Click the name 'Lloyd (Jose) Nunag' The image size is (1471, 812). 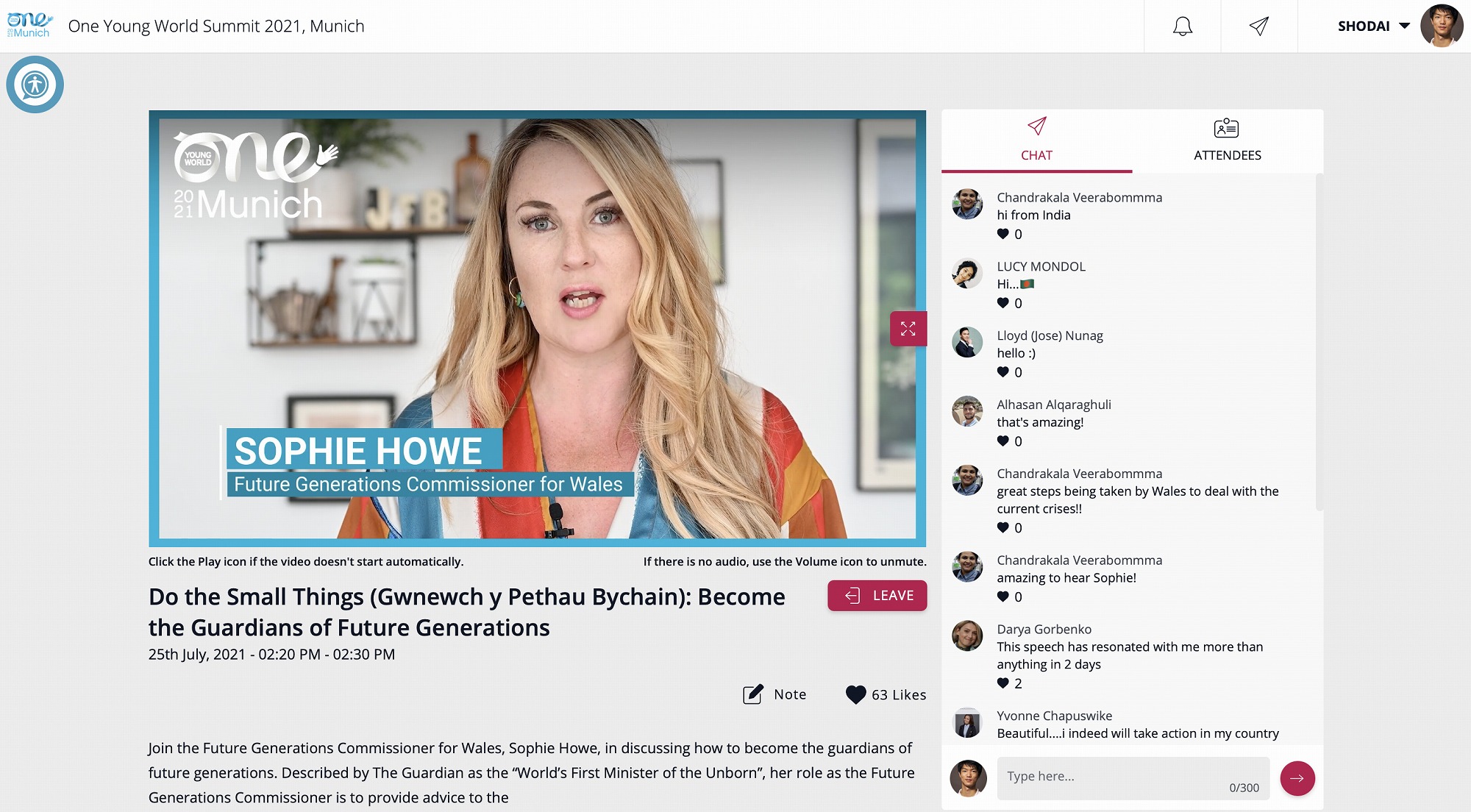pos(1050,336)
